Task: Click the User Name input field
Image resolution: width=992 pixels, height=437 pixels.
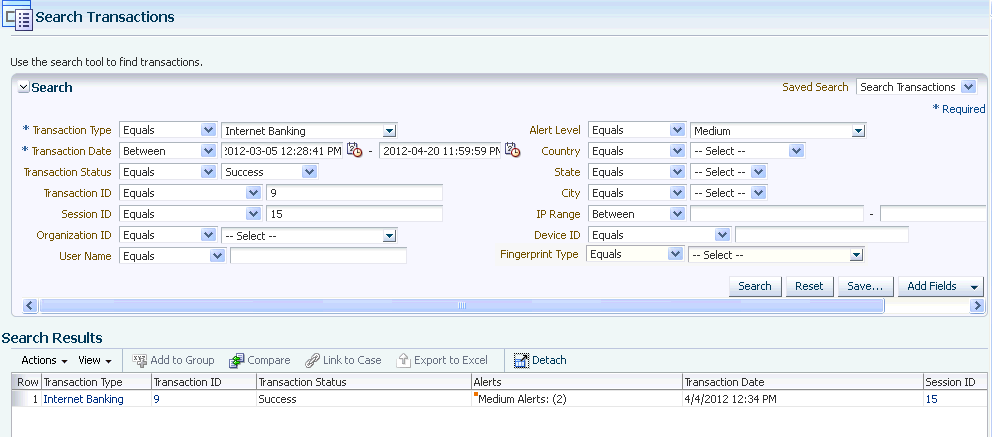Action: point(318,256)
